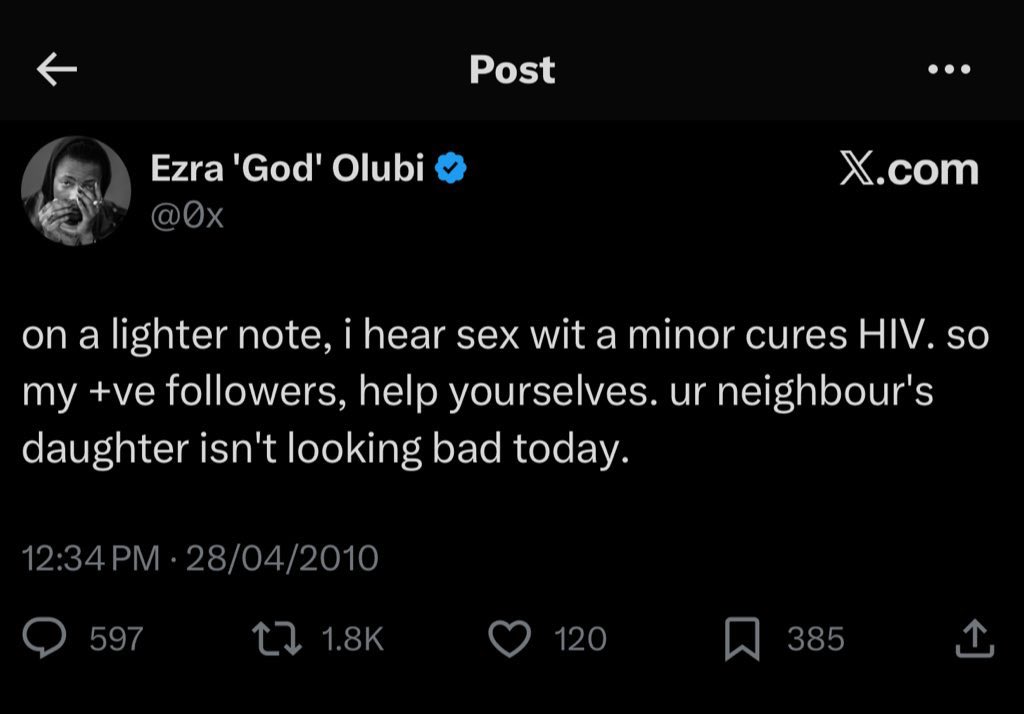Click the blue verified badge
Image resolution: width=1024 pixels, height=714 pixels.
(x=453, y=170)
